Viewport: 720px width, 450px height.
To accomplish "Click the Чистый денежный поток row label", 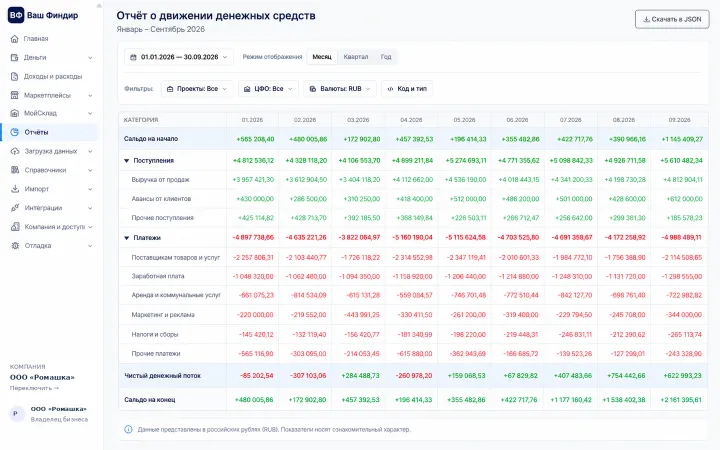I will click(163, 376).
